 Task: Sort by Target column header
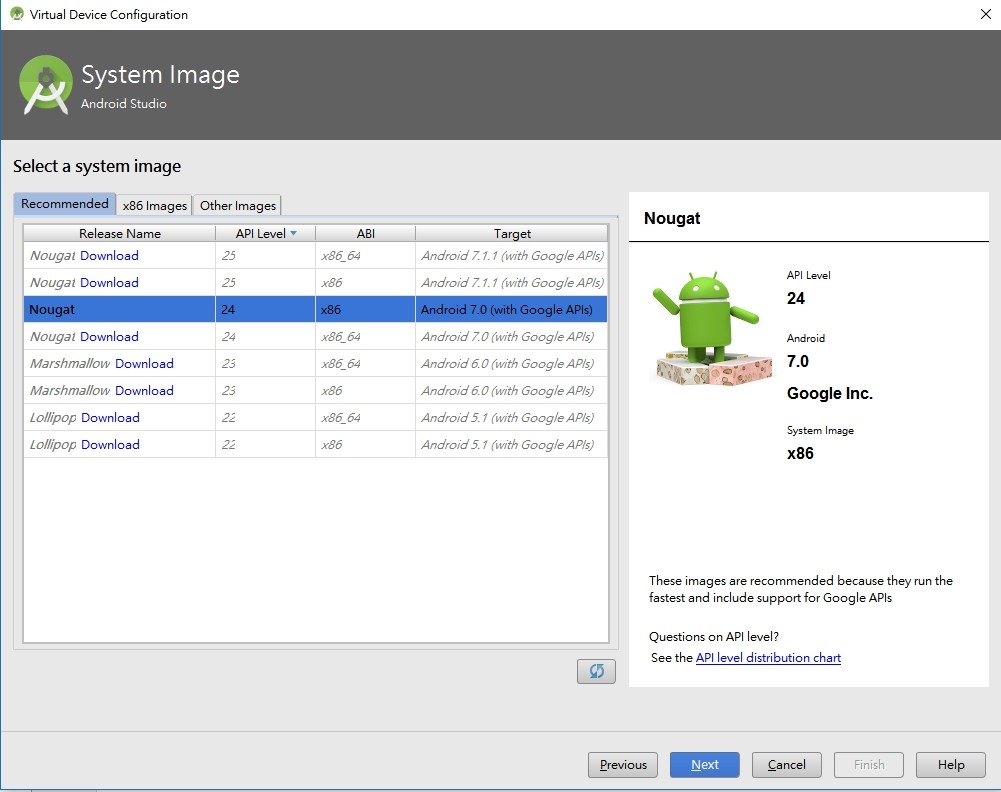[512, 234]
